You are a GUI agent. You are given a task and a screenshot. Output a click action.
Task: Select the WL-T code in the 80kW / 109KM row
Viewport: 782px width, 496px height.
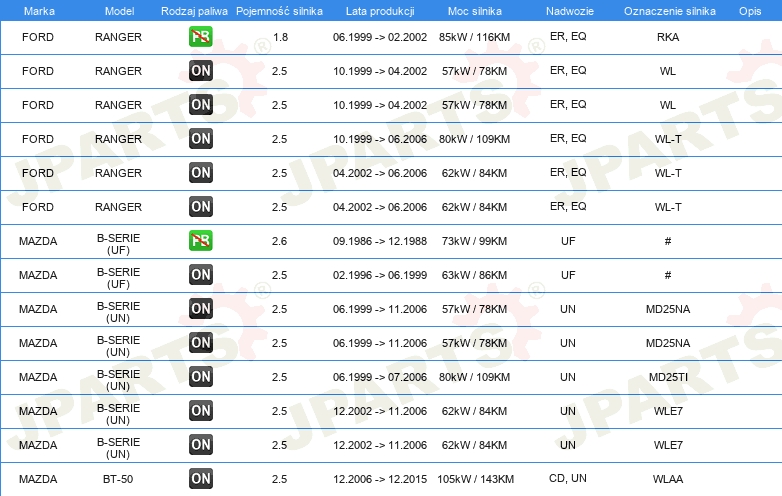point(668,139)
